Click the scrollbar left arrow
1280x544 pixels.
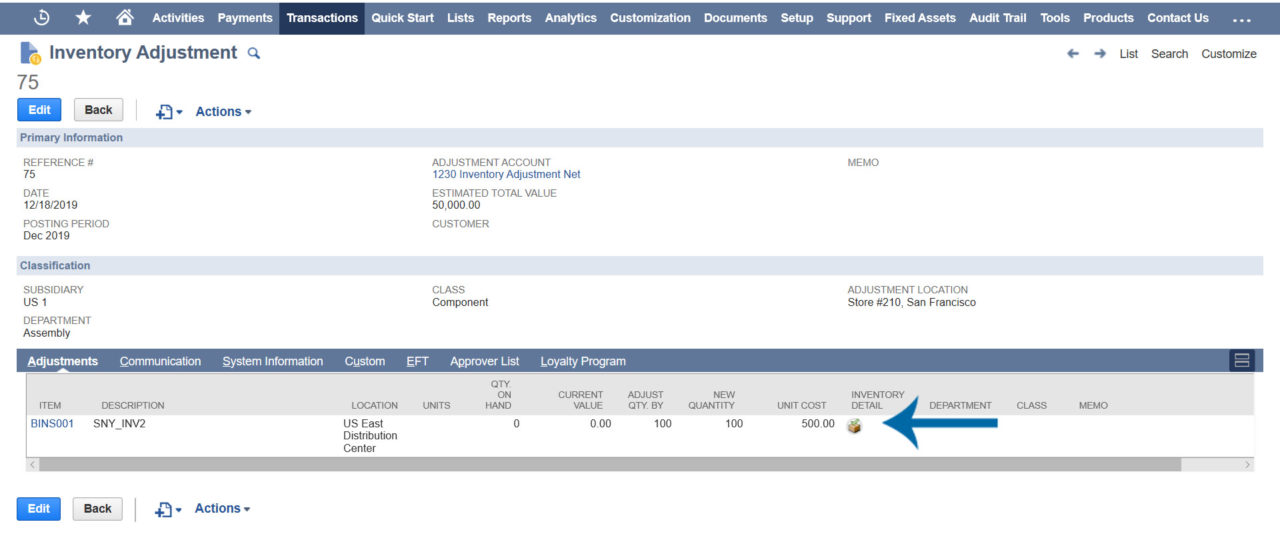pos(33,465)
